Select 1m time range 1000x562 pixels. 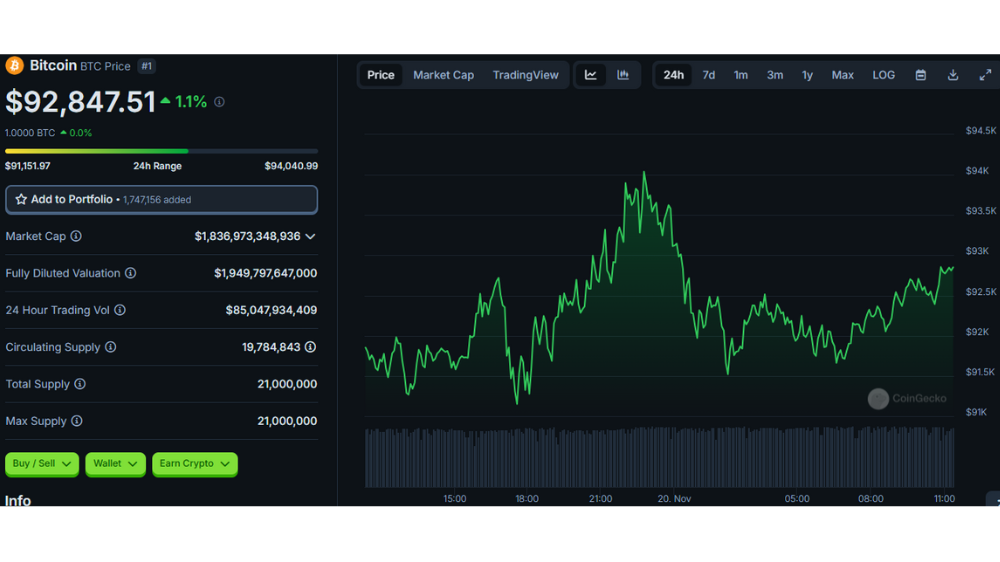coord(740,75)
